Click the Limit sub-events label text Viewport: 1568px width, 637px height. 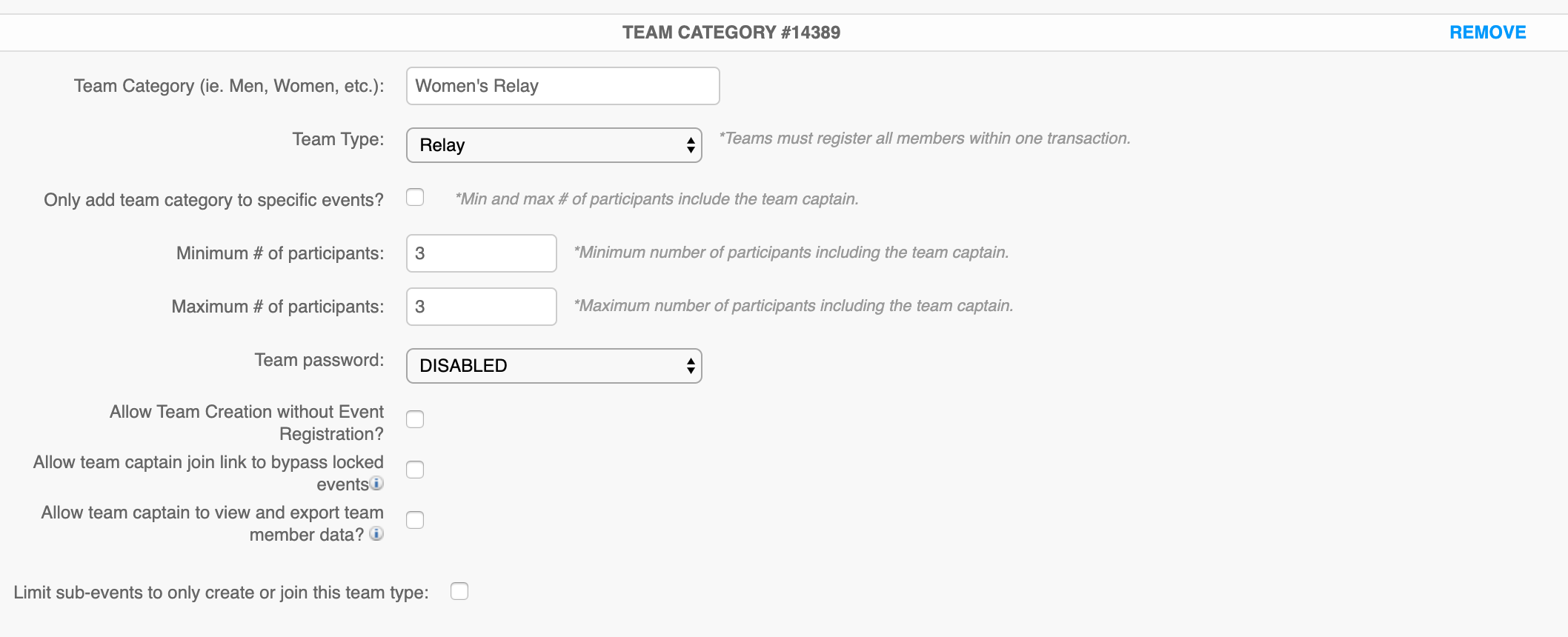[221, 593]
